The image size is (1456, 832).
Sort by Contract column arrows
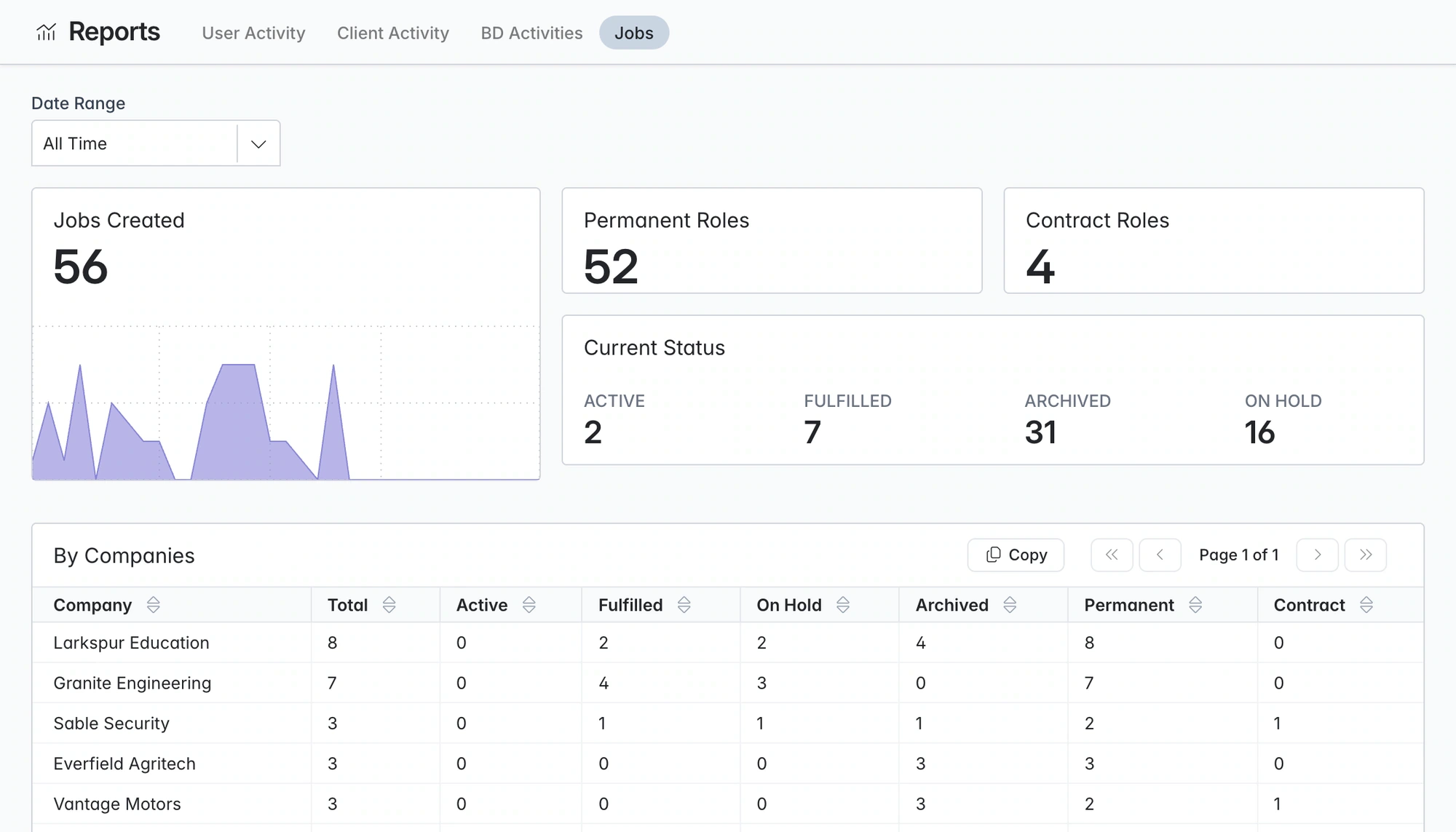point(1366,605)
